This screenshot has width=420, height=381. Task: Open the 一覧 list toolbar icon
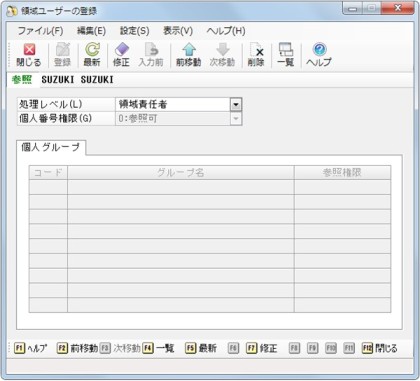pyautogui.click(x=286, y=55)
